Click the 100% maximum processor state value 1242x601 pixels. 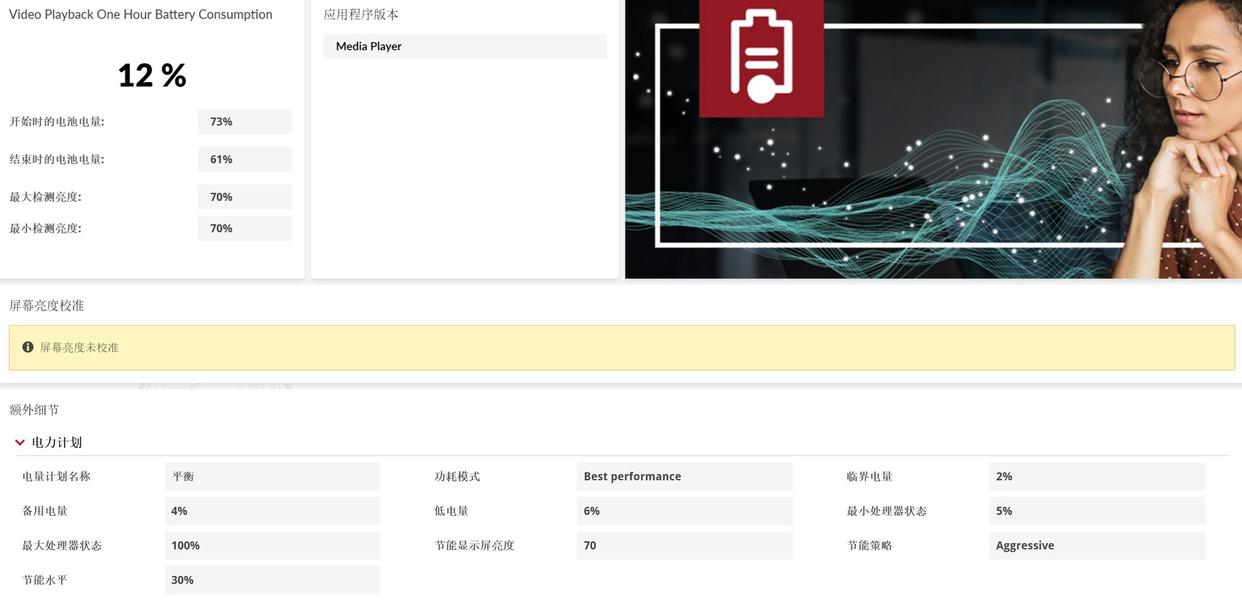(272, 545)
